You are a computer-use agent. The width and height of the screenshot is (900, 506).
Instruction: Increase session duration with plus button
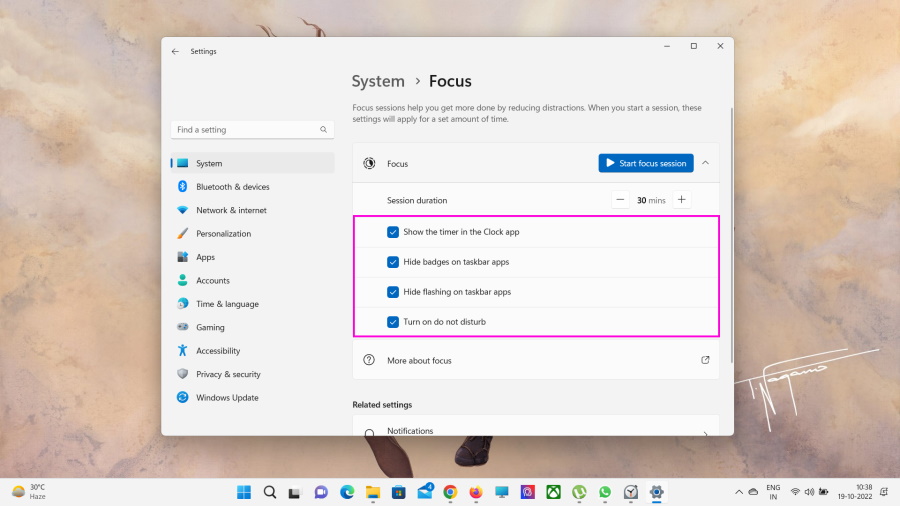tap(681, 200)
